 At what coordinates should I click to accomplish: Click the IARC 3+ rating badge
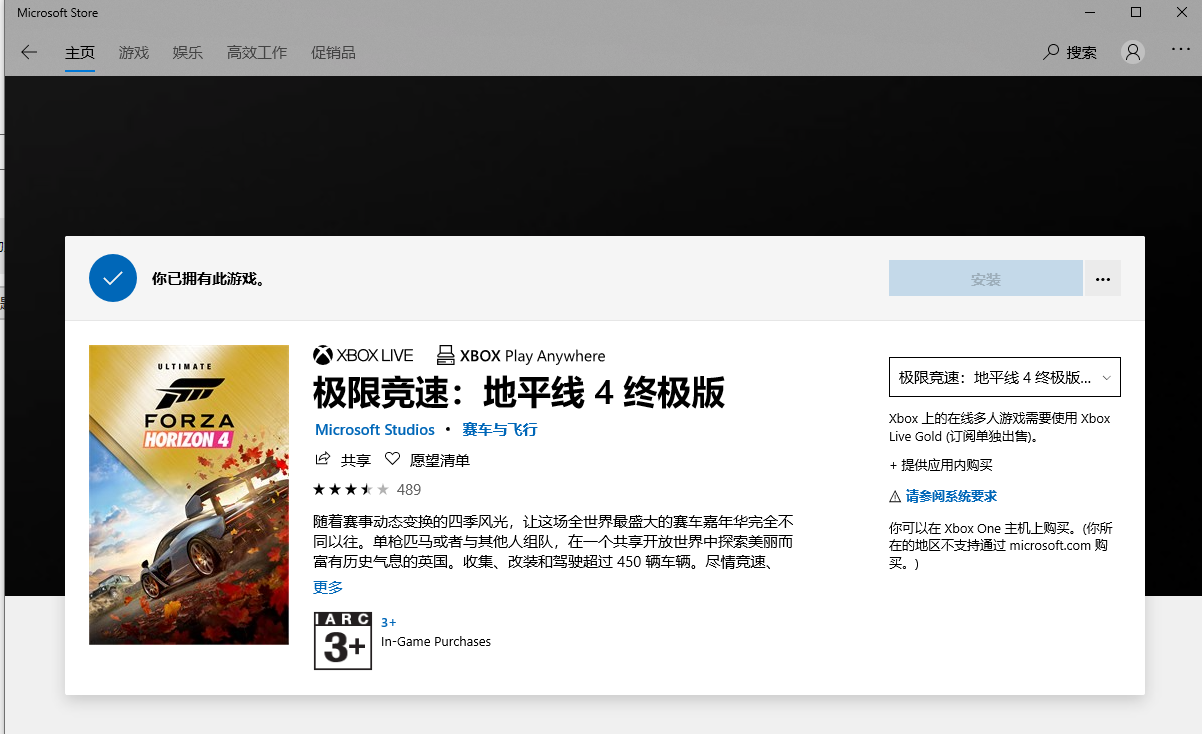click(x=343, y=640)
